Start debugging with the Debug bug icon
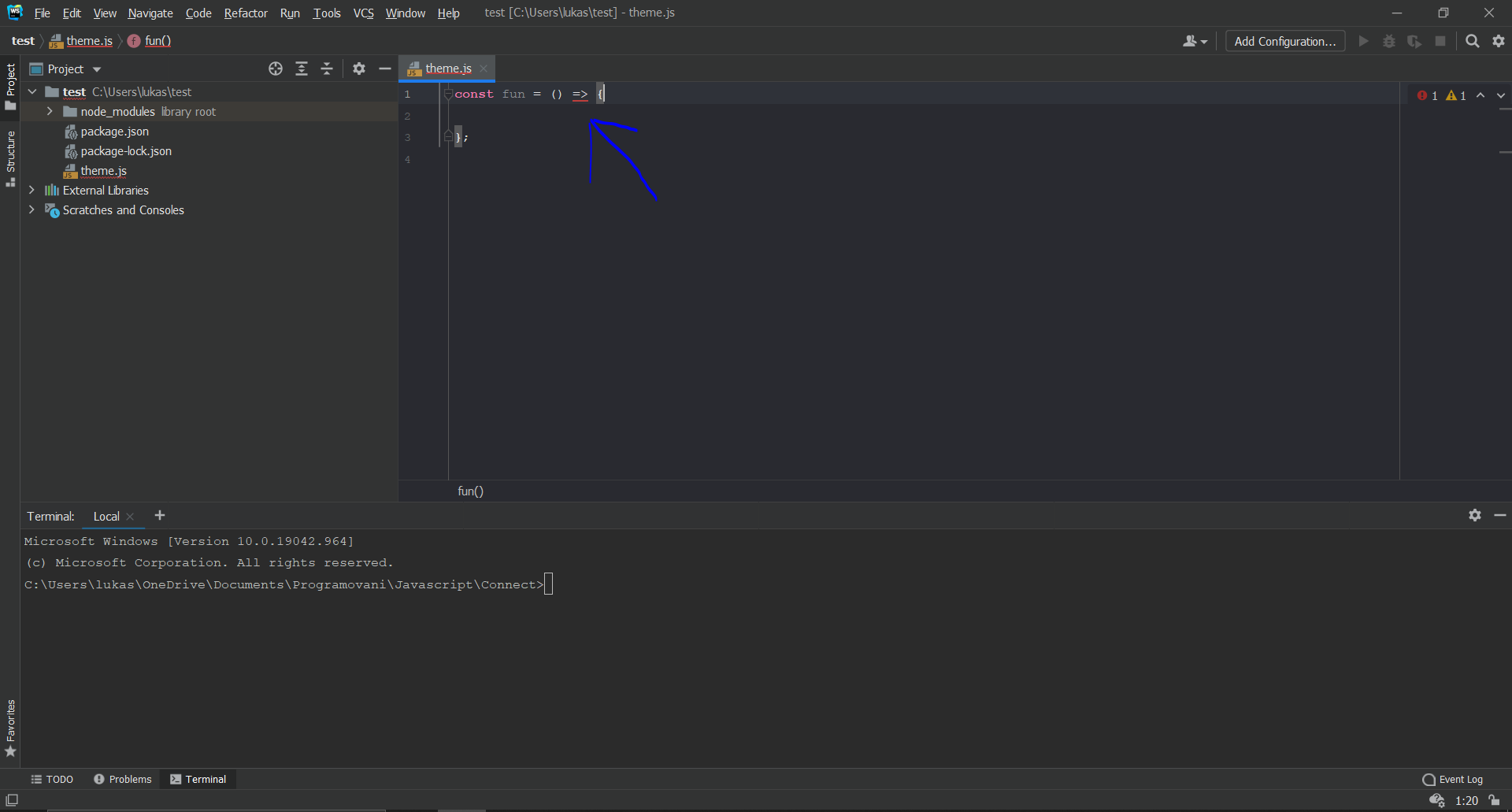The height and width of the screenshot is (812, 1512). coord(1388,41)
